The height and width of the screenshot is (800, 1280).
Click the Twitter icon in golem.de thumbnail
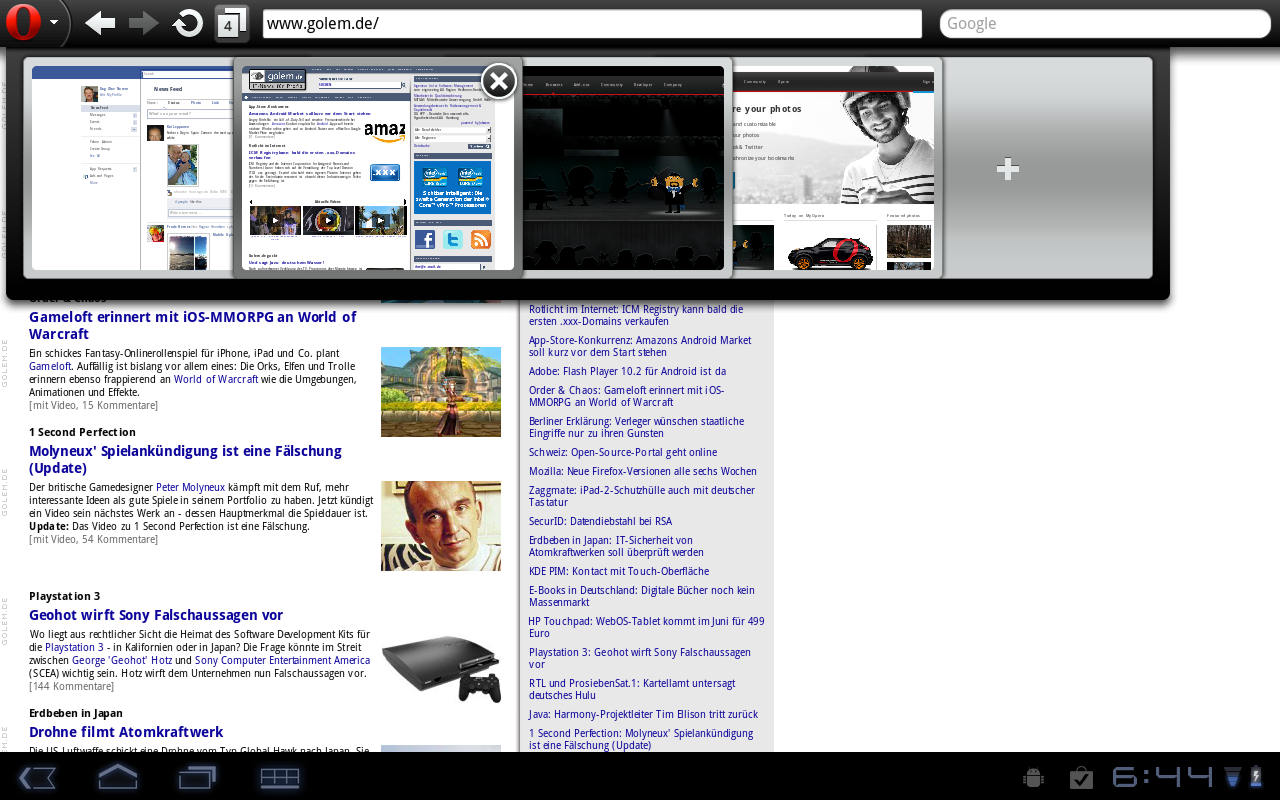click(x=452, y=239)
